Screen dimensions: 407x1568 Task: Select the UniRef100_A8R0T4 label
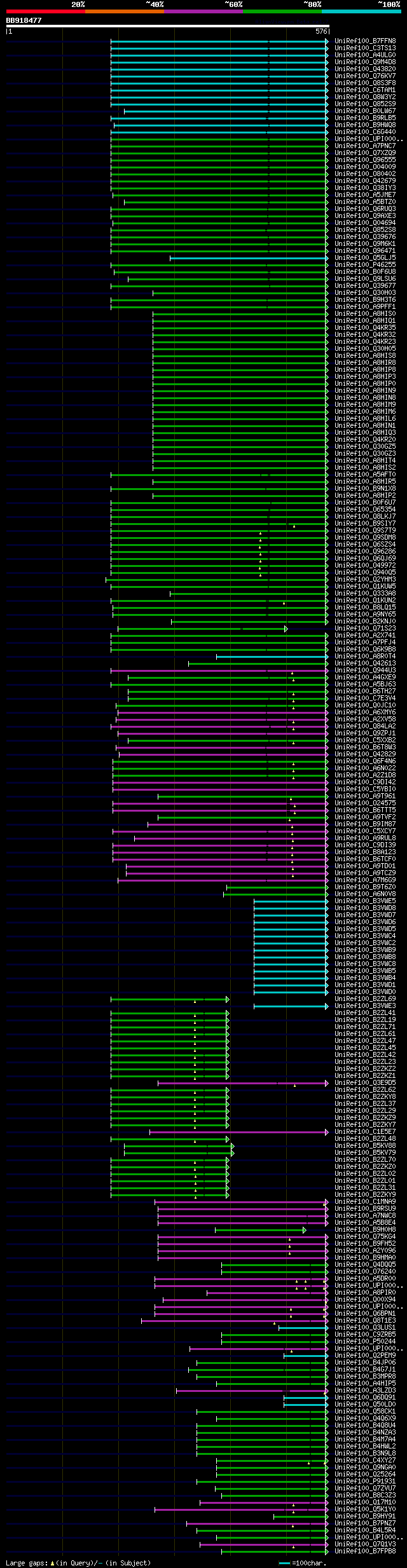[x=365, y=656]
